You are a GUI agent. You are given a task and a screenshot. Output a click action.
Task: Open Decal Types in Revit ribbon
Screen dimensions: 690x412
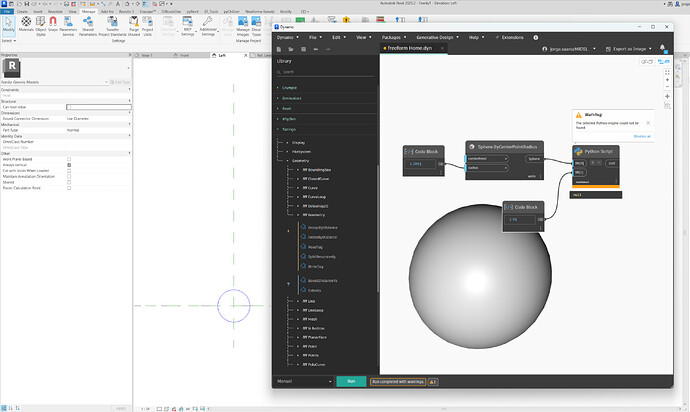coord(256,26)
